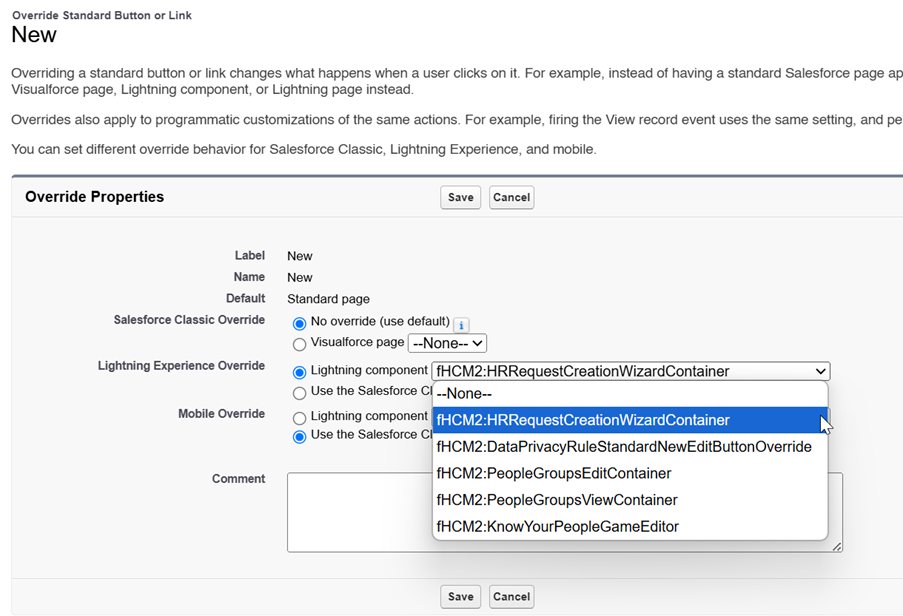This screenshot has height=616, width=903.
Task: Collapse the Lightning component combo box
Action: (x=630, y=371)
